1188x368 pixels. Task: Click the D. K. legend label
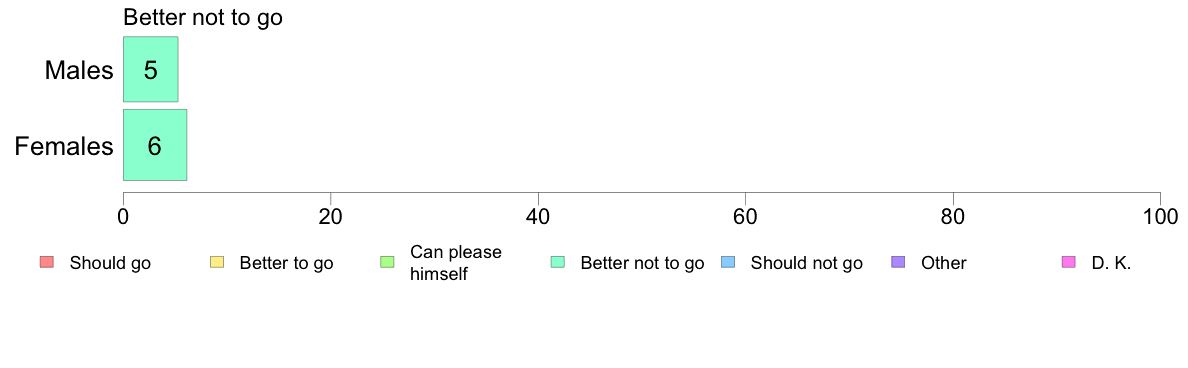1111,264
